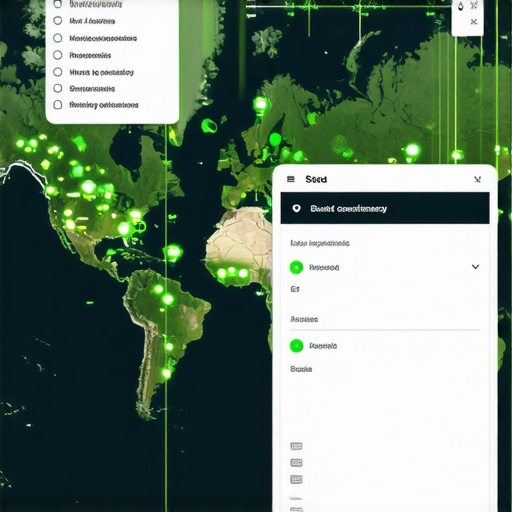Viewport: 512px width, 512px height.
Task: Click the lowest of the three stacked card icons
Action: coord(296,479)
